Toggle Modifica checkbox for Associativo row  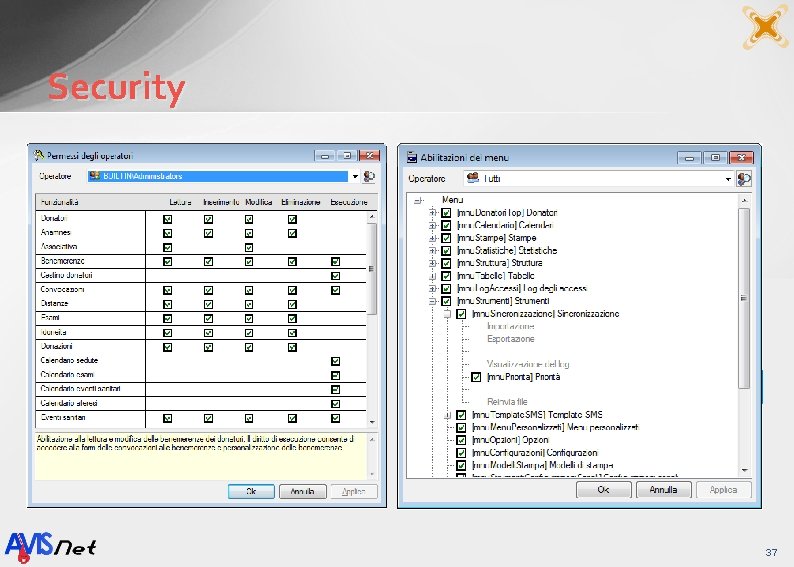coord(249,248)
